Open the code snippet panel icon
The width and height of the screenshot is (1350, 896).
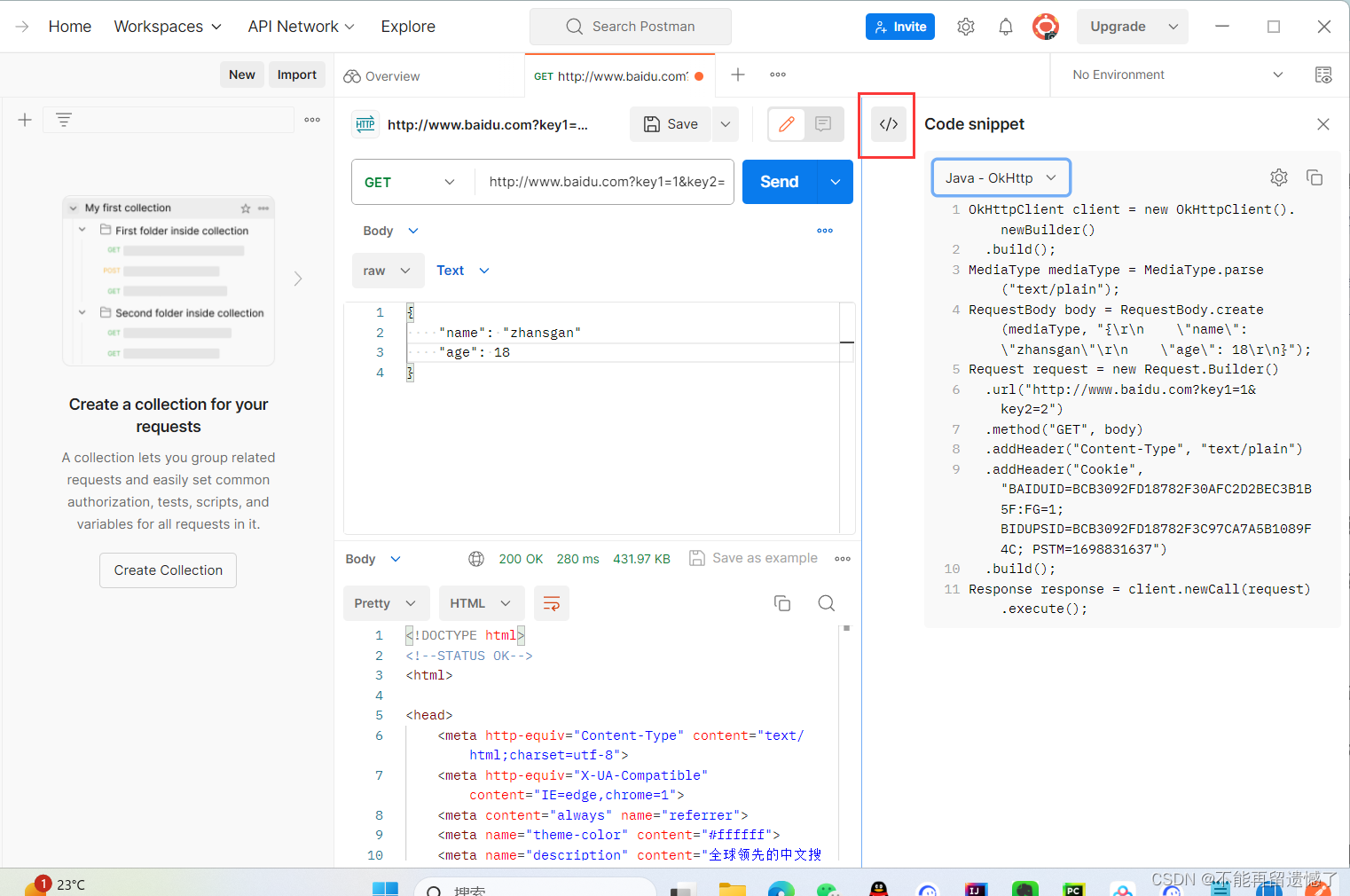tap(889, 124)
